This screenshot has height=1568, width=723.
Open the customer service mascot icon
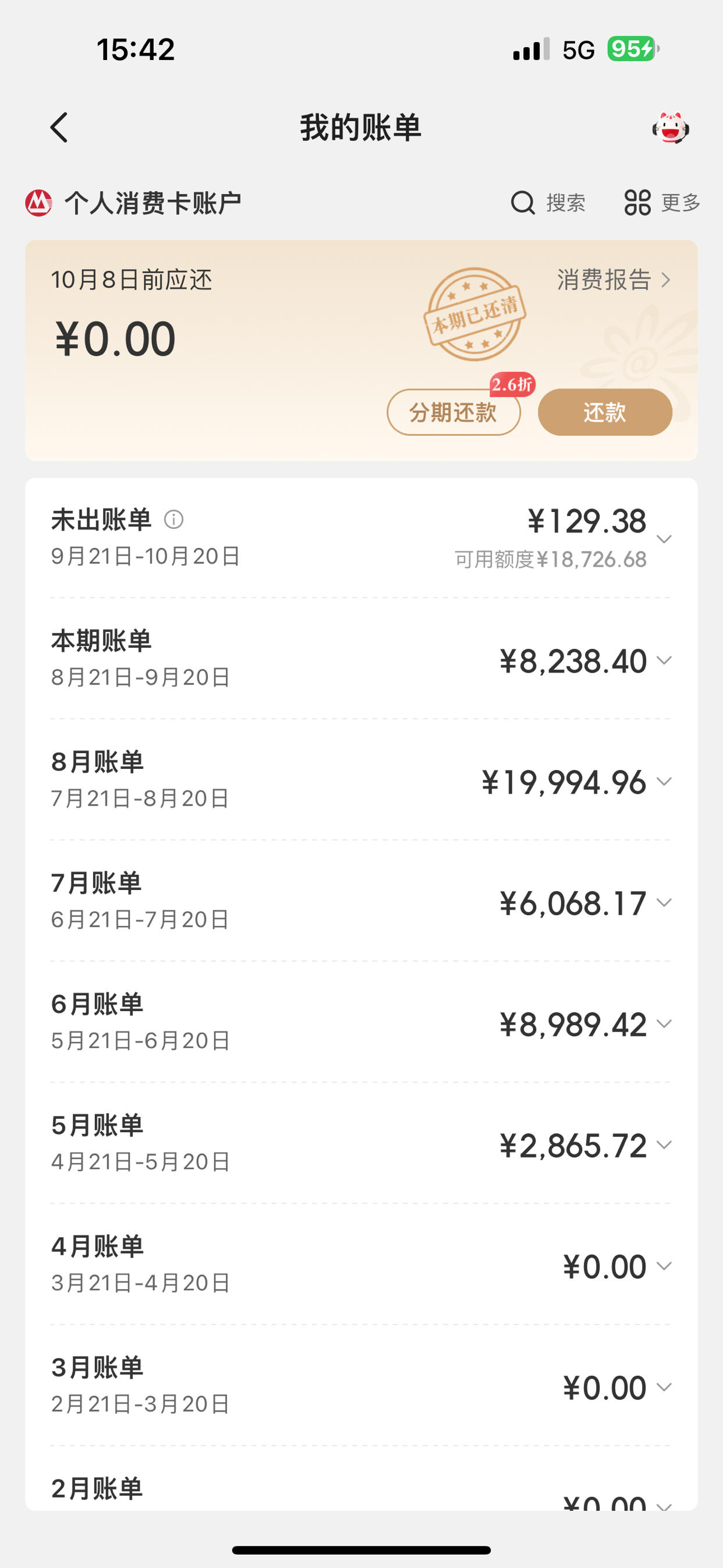[x=671, y=128]
